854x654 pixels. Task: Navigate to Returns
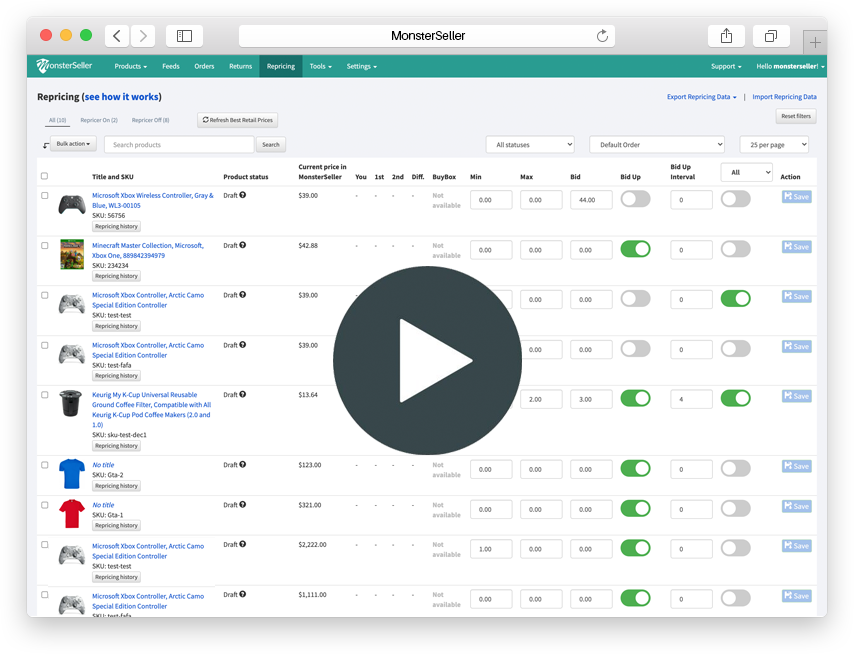coord(240,66)
